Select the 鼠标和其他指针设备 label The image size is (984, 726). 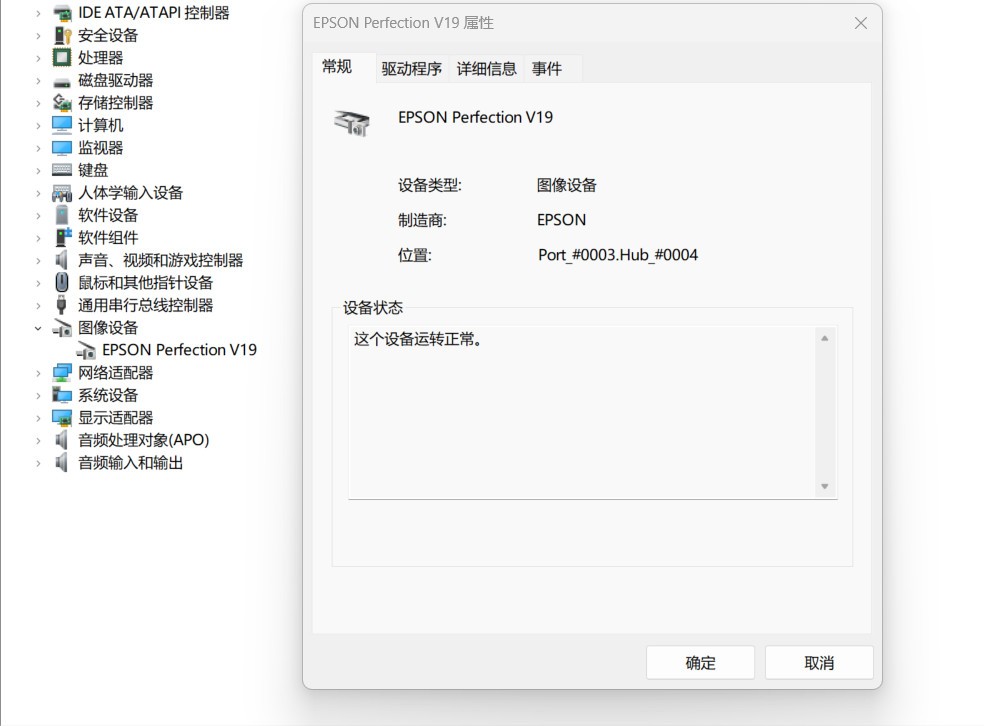[x=146, y=283]
